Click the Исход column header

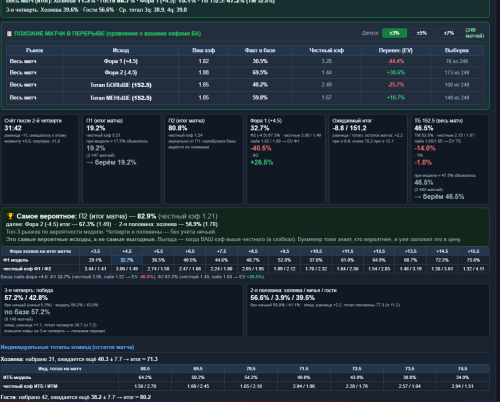(x=121, y=50)
